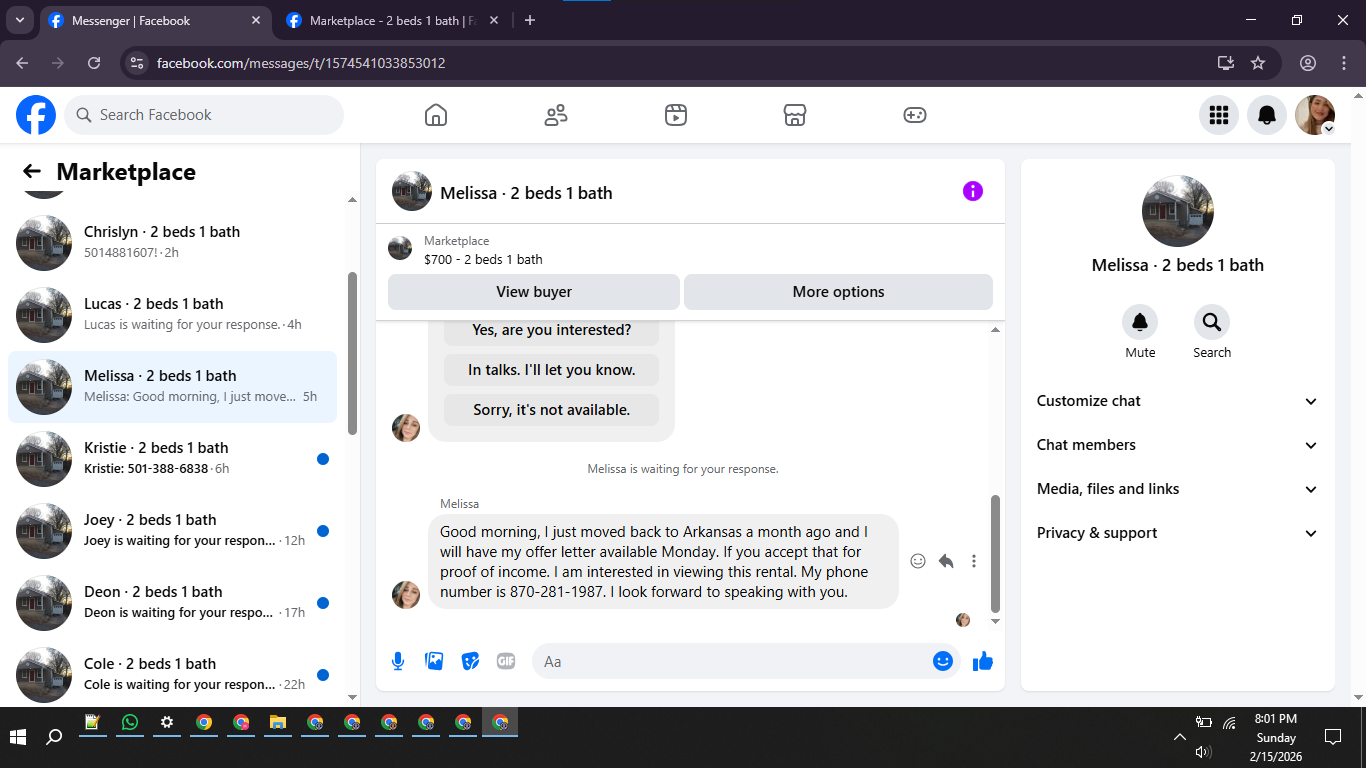
Task: Choose a sticker icon
Action: [x=470, y=661]
